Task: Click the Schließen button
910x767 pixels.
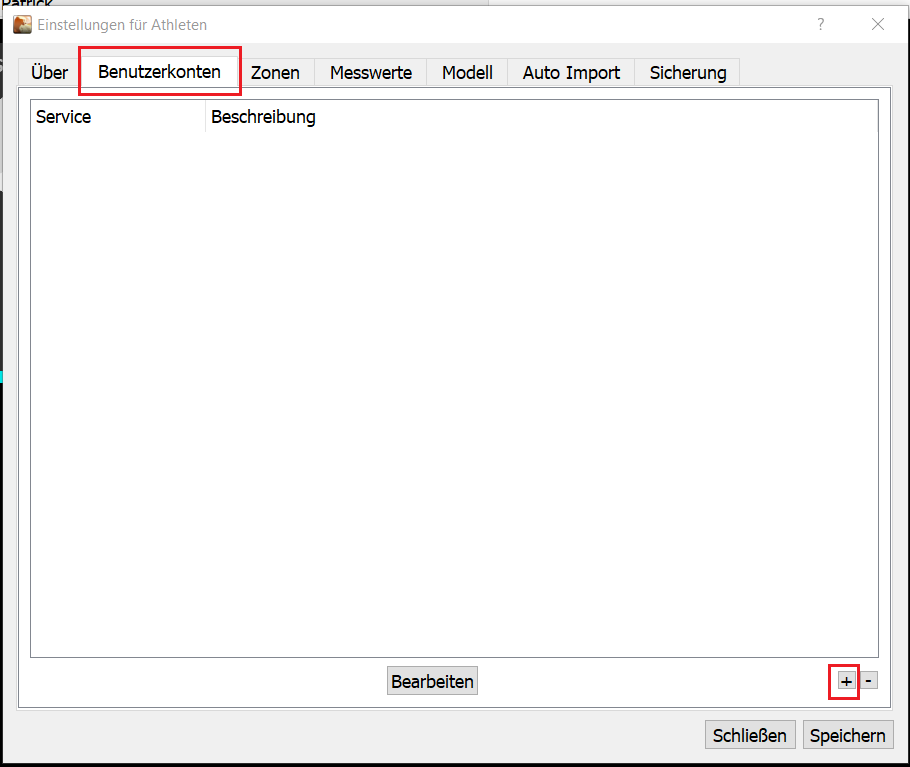Action: [x=750, y=735]
